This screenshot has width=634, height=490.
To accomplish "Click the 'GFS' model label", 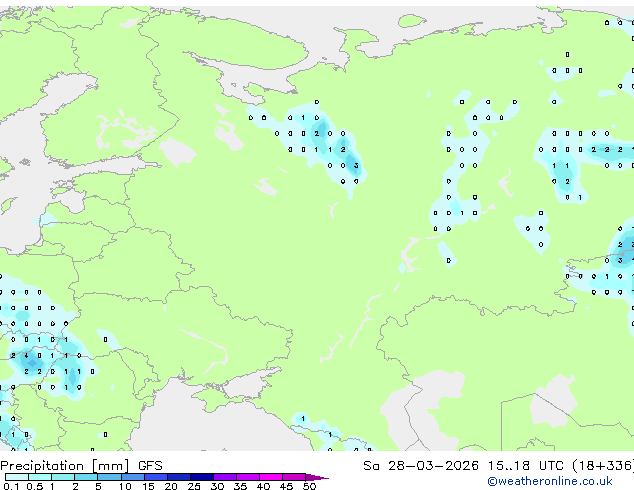I will (150, 466).
